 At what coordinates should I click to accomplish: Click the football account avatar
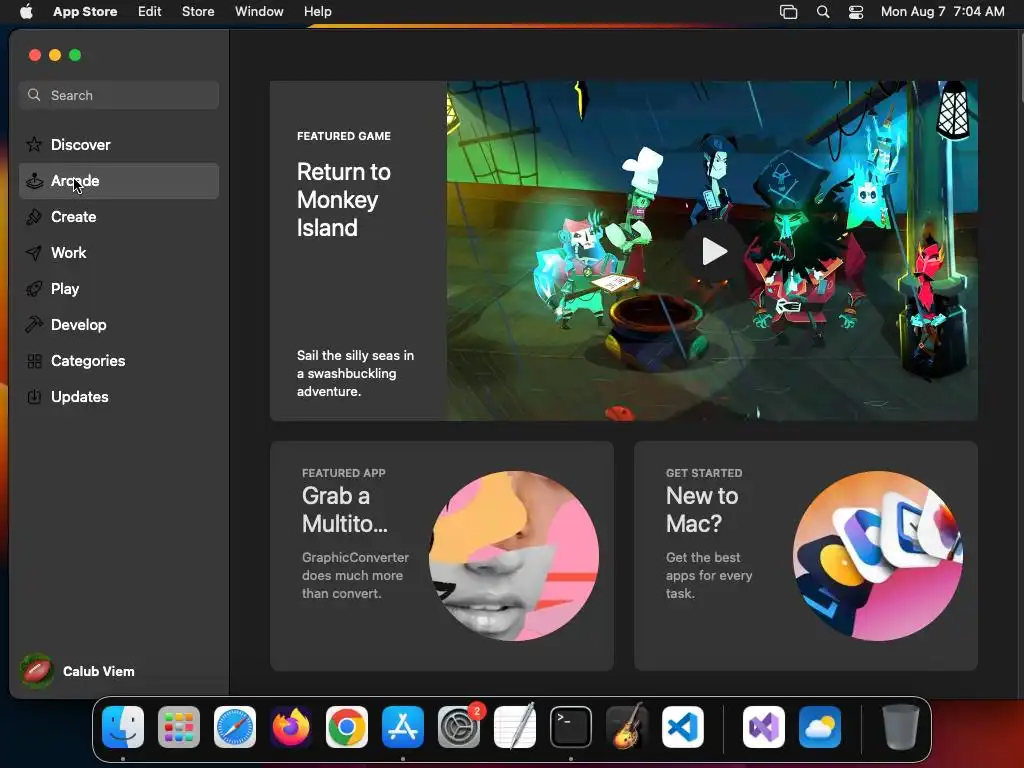pos(37,671)
